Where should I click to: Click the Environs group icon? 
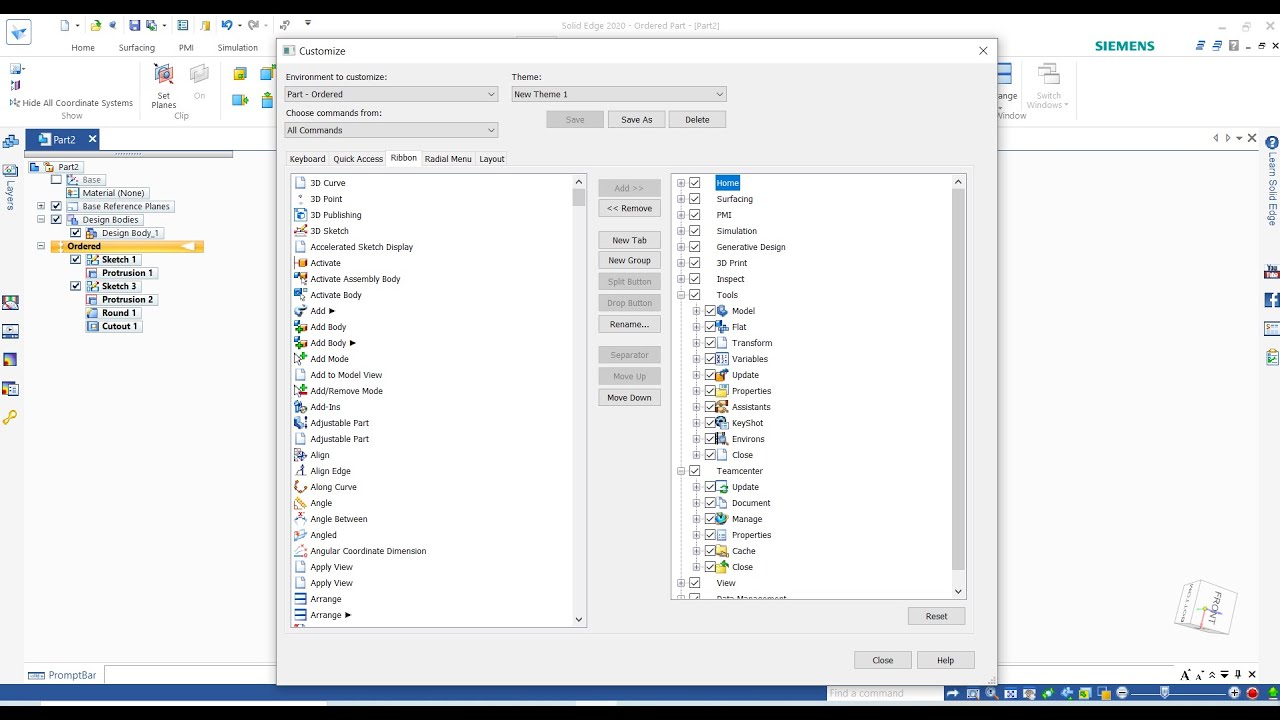[722, 439]
